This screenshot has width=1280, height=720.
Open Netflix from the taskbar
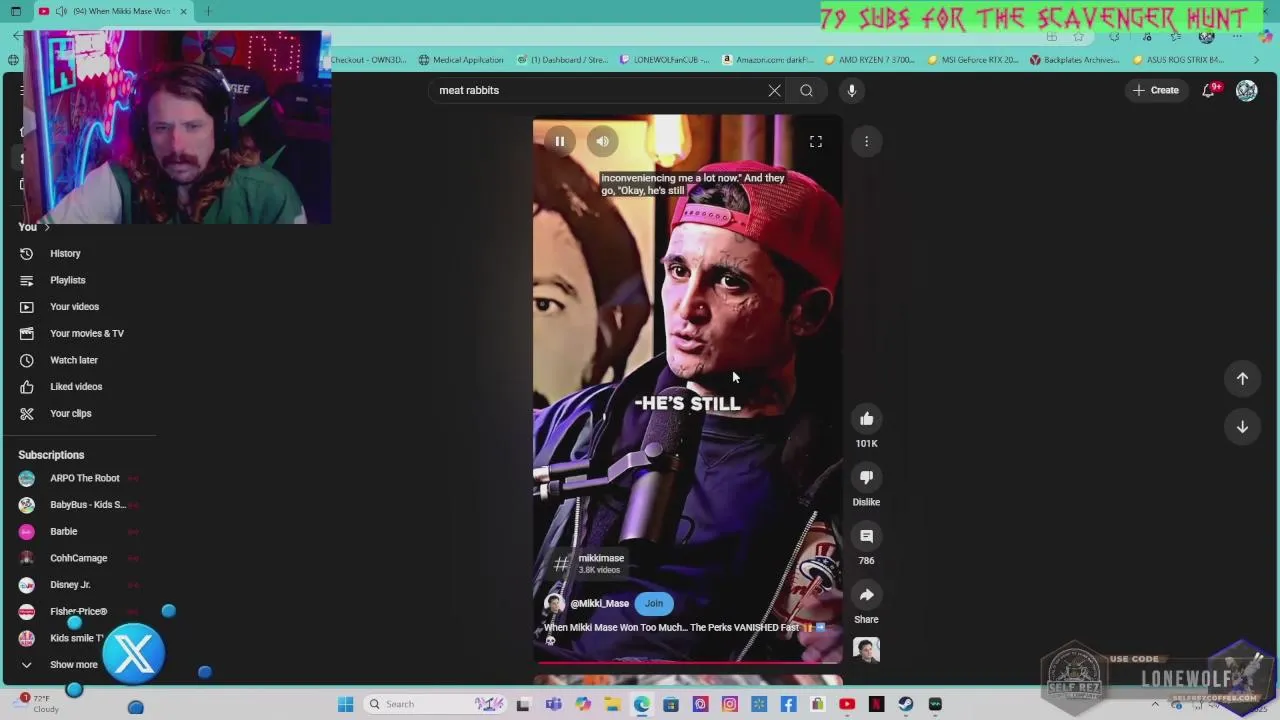(x=876, y=704)
